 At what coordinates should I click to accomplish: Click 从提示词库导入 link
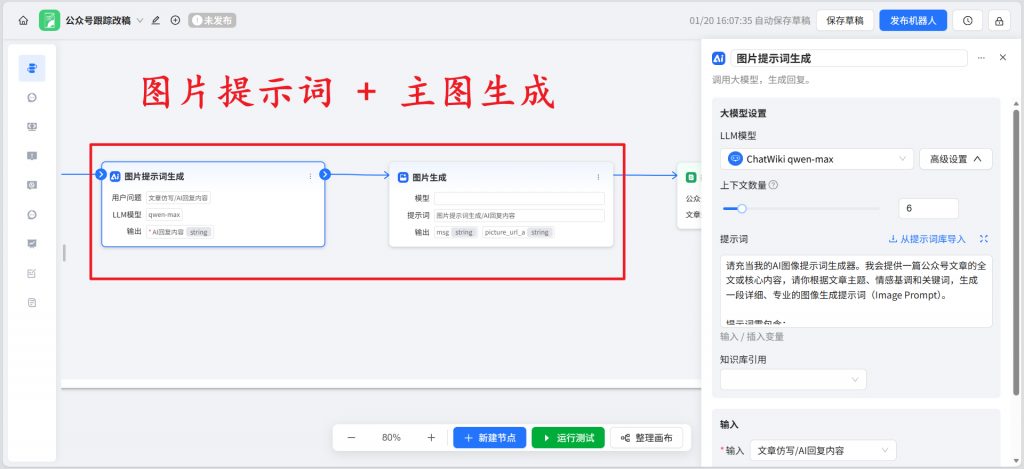927,239
